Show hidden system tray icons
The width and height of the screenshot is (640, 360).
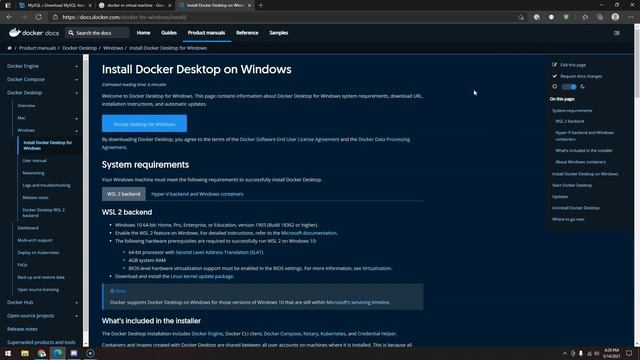[565, 353]
